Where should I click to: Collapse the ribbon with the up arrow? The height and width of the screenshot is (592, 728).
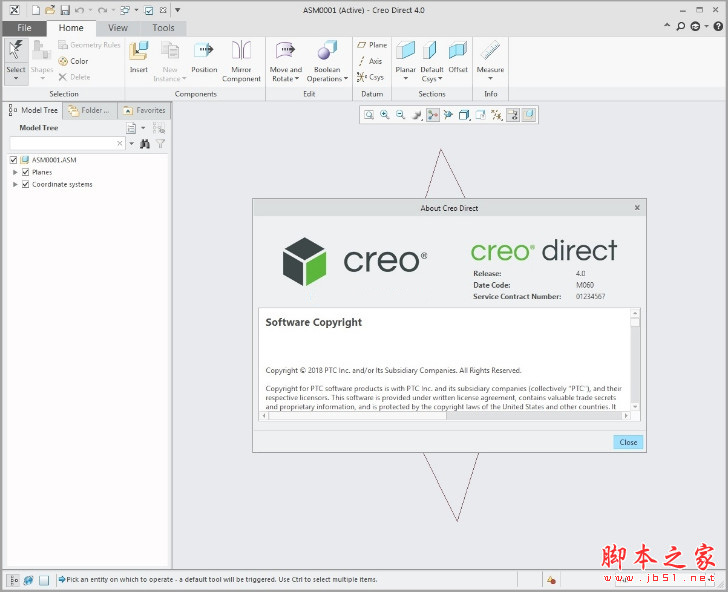tap(667, 26)
